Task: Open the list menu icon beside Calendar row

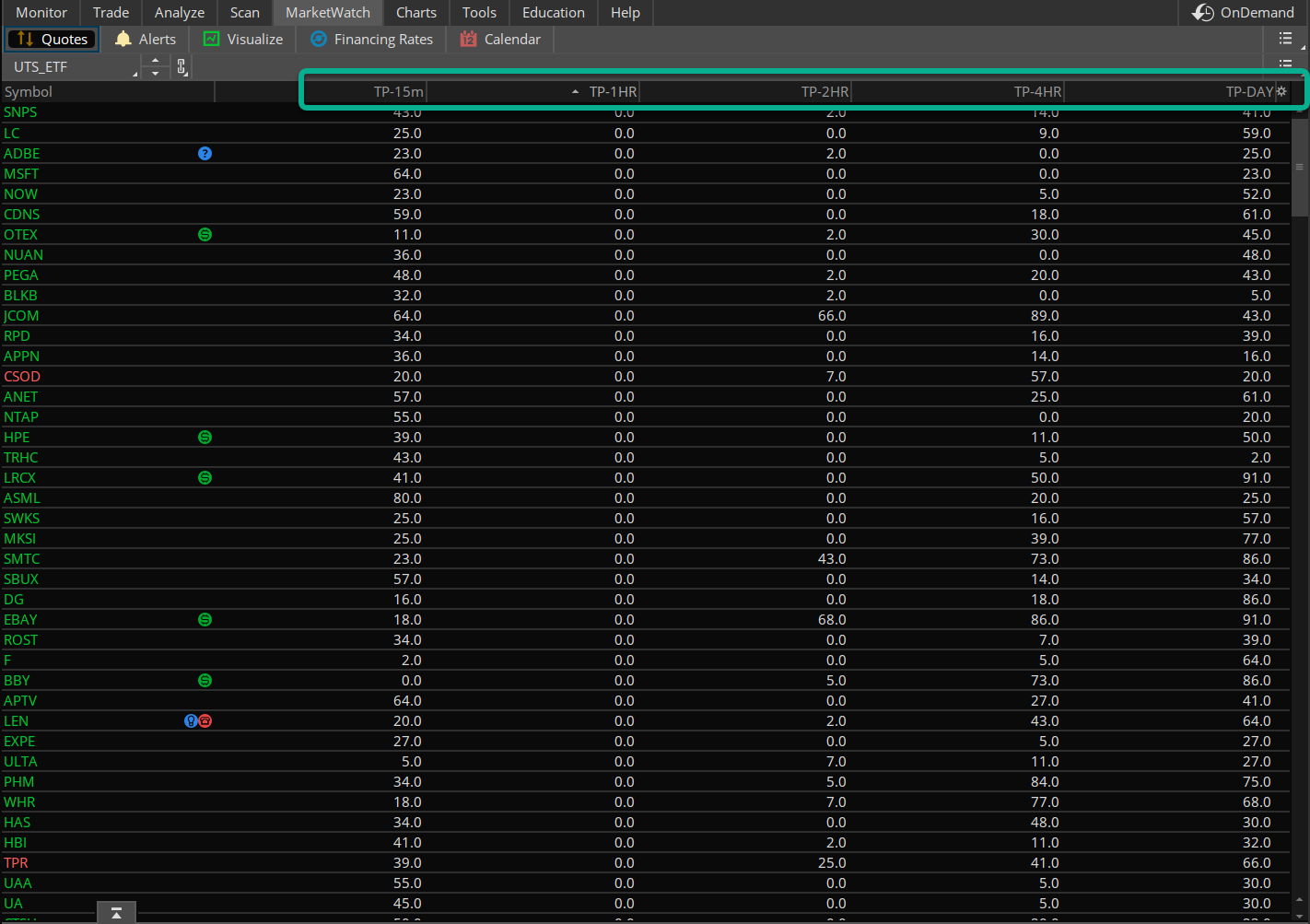Action: pos(1285,39)
